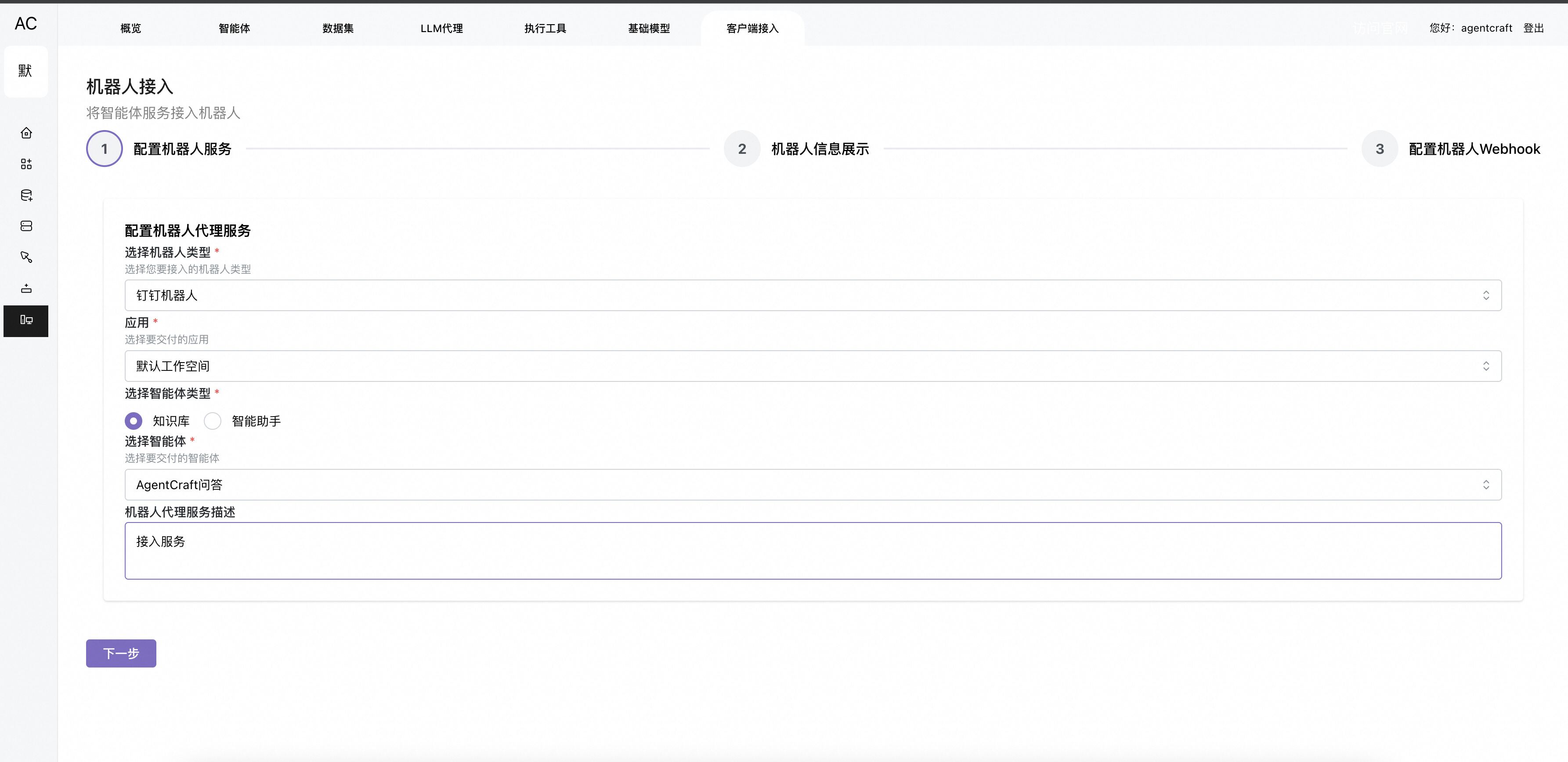1568x762 pixels.
Task: Click the 下一步 button
Action: click(x=121, y=653)
